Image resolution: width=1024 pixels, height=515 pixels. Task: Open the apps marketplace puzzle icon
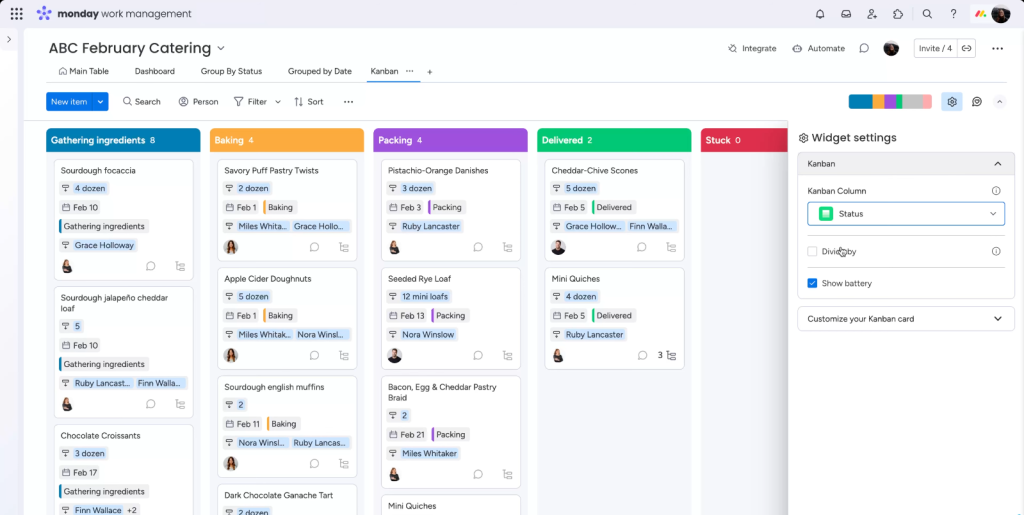[x=898, y=14]
